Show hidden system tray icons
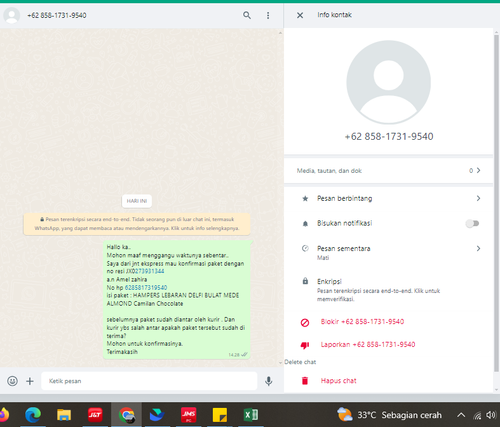500x427 pixels. tap(461, 415)
